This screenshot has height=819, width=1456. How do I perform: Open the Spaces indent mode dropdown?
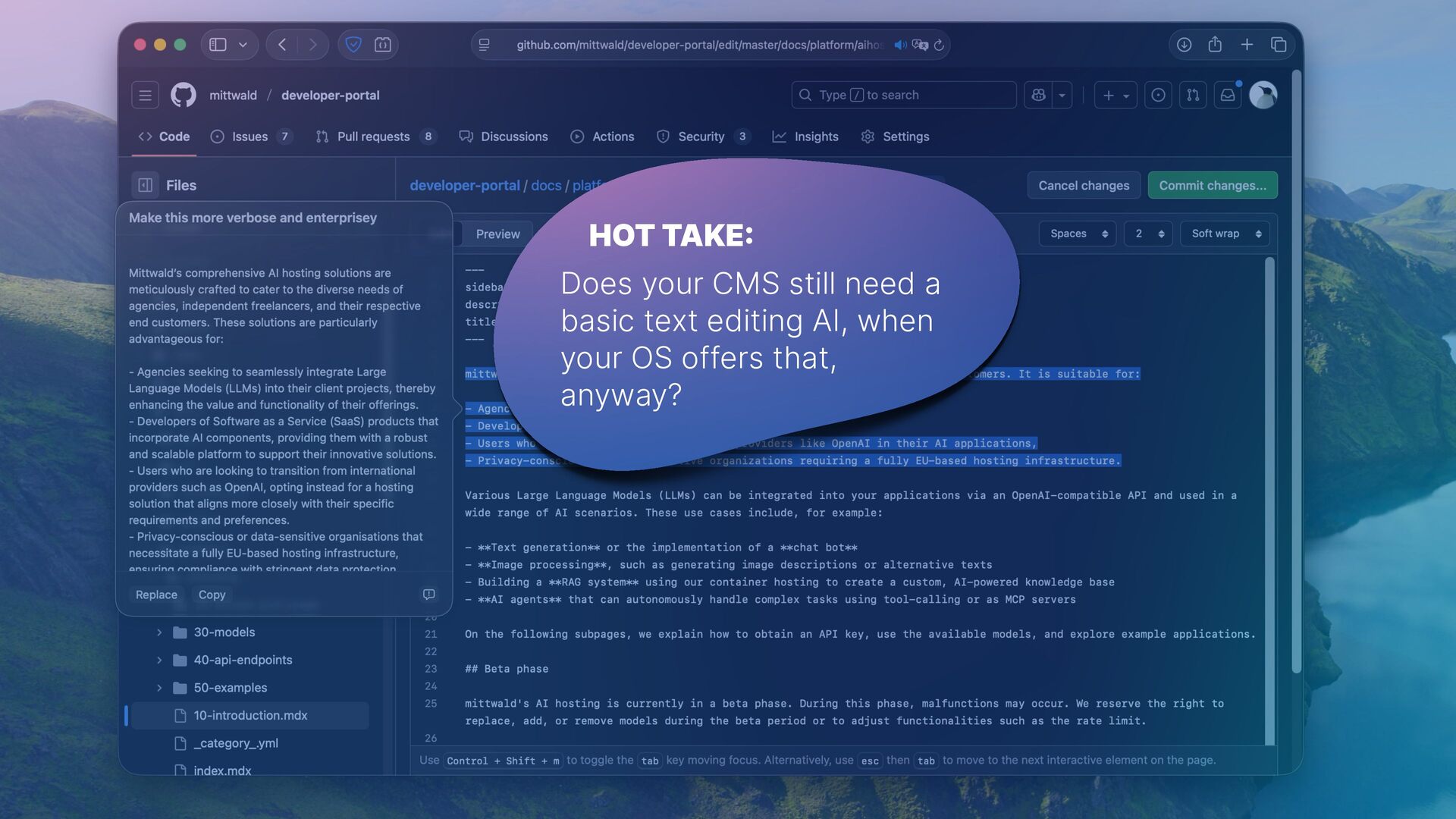(x=1078, y=234)
